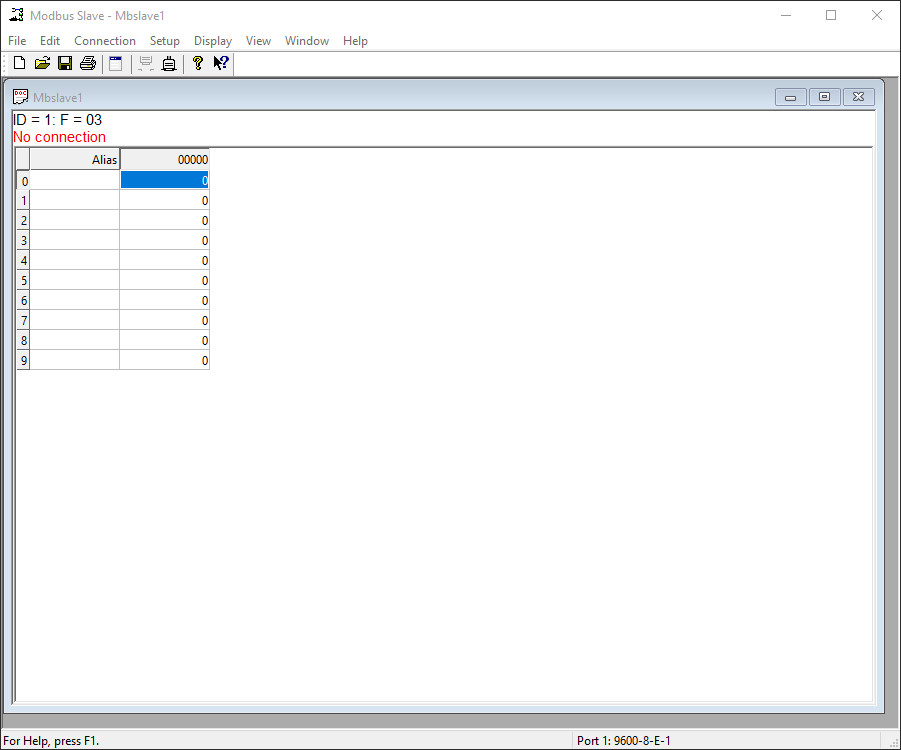Image resolution: width=901 pixels, height=750 pixels.
Task: Open the Window menu
Action: 307,41
